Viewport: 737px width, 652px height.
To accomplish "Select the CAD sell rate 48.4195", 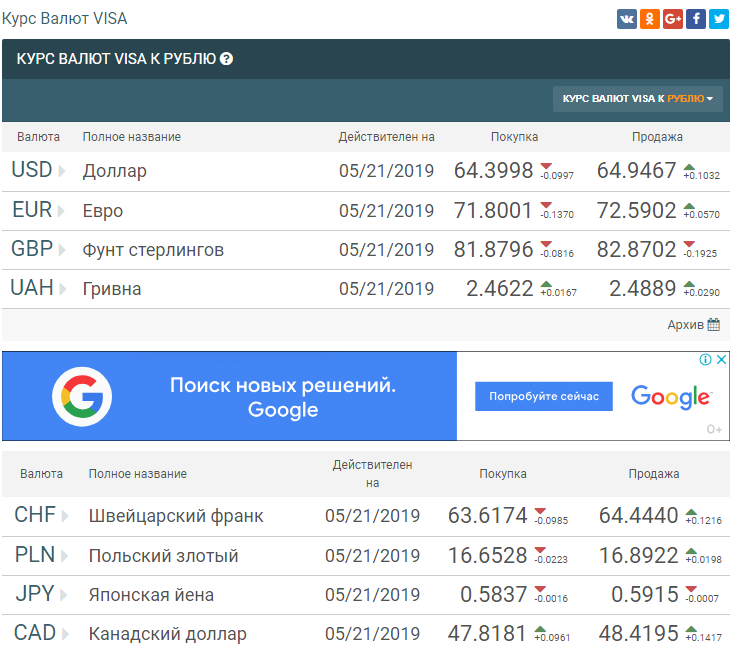I will coord(638,634).
